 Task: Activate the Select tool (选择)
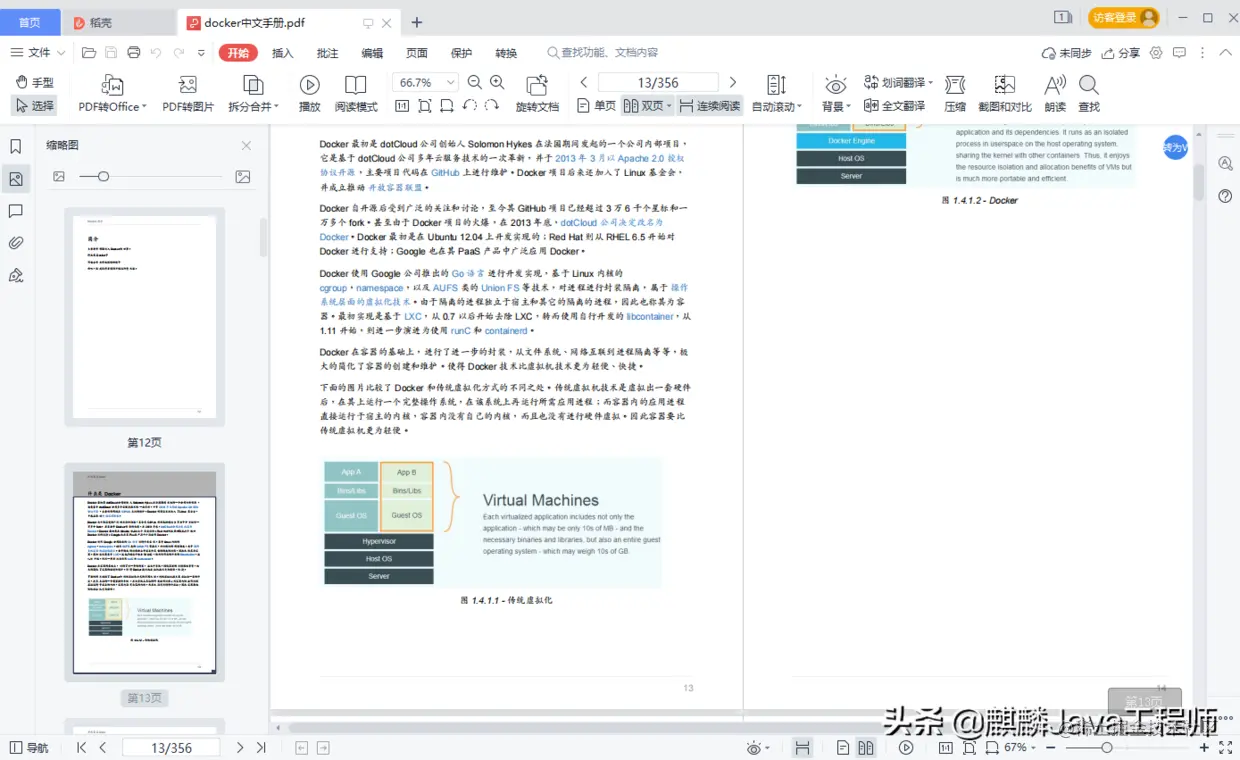click(35, 105)
